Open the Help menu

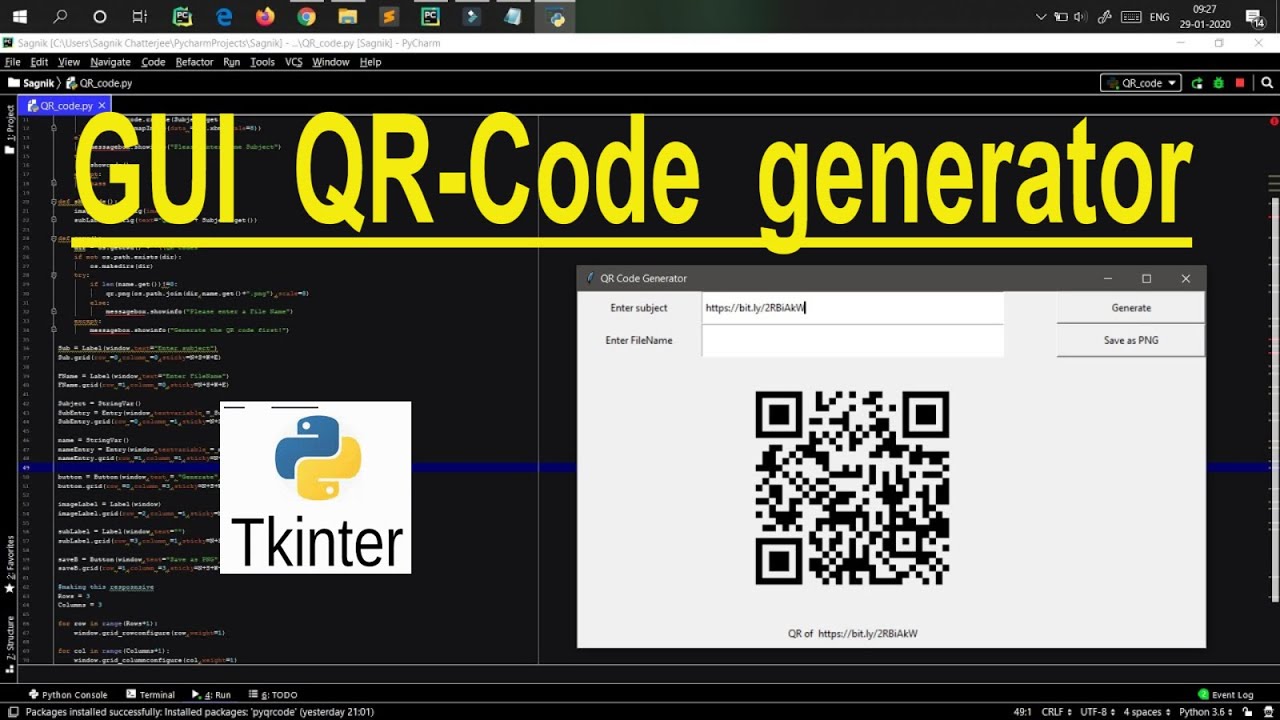click(370, 62)
